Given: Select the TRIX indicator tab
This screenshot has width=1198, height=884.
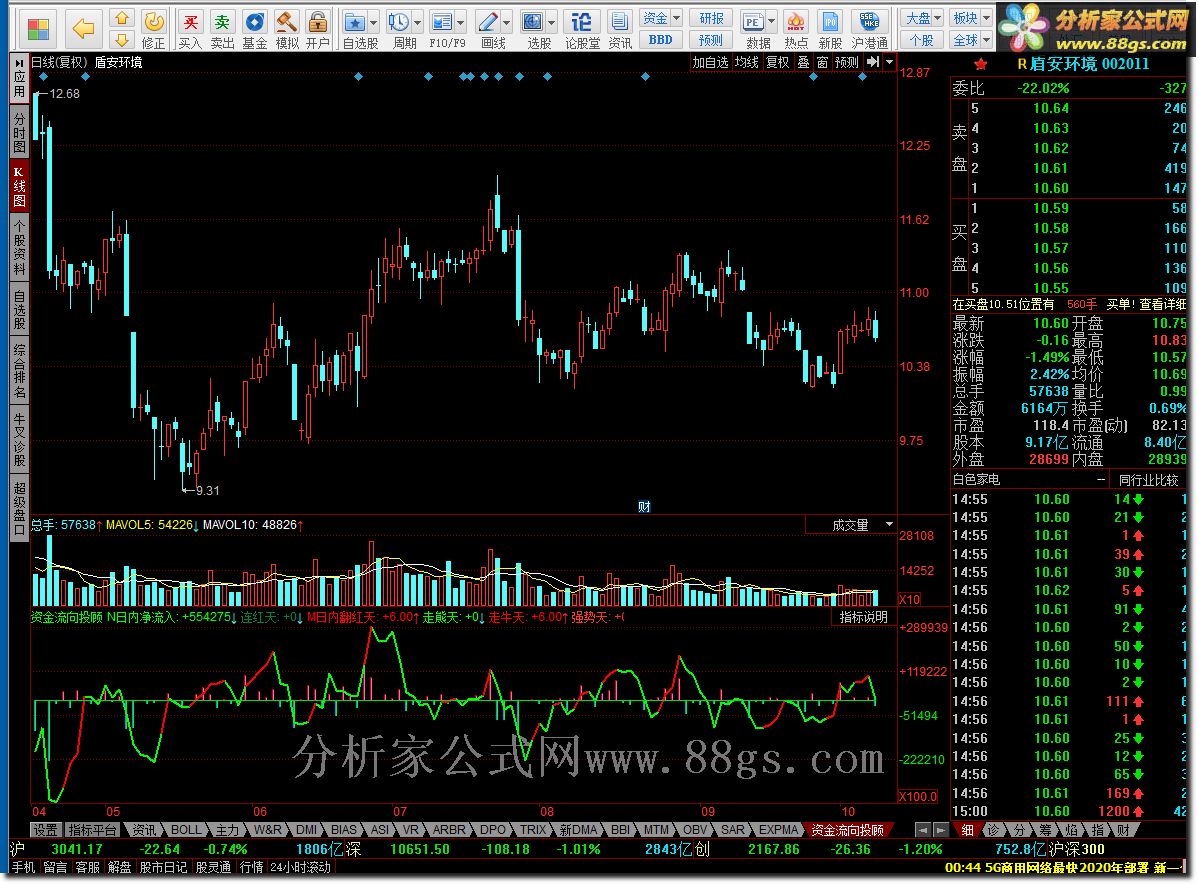Looking at the screenshot, I should tap(533, 830).
